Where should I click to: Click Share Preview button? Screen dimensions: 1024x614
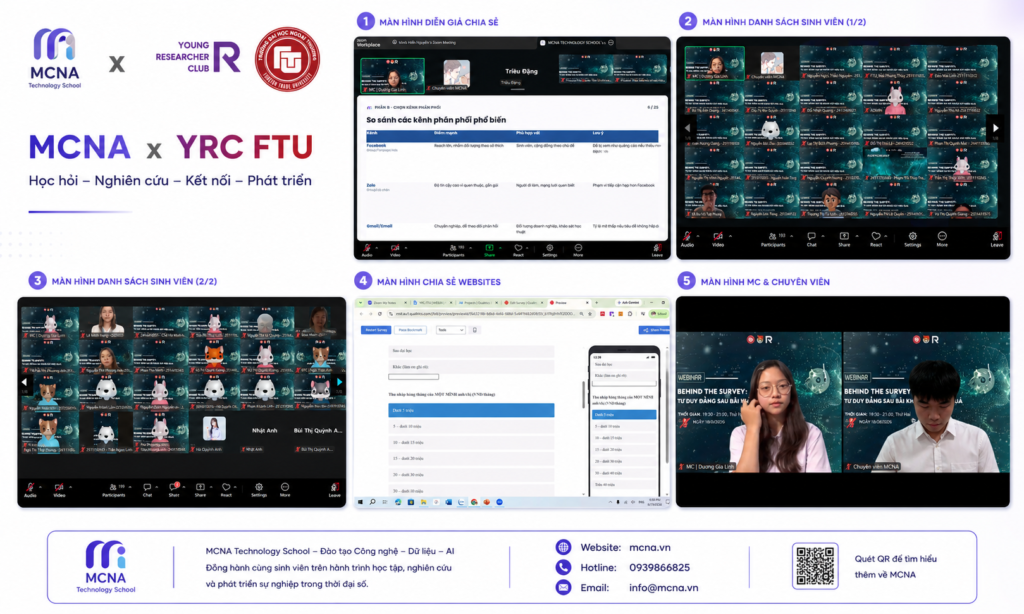tap(654, 331)
